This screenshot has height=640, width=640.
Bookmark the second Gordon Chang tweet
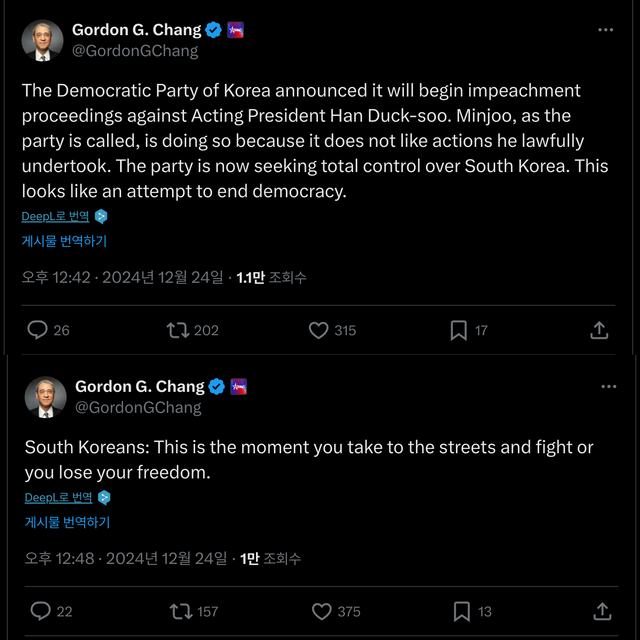pyautogui.click(x=462, y=611)
